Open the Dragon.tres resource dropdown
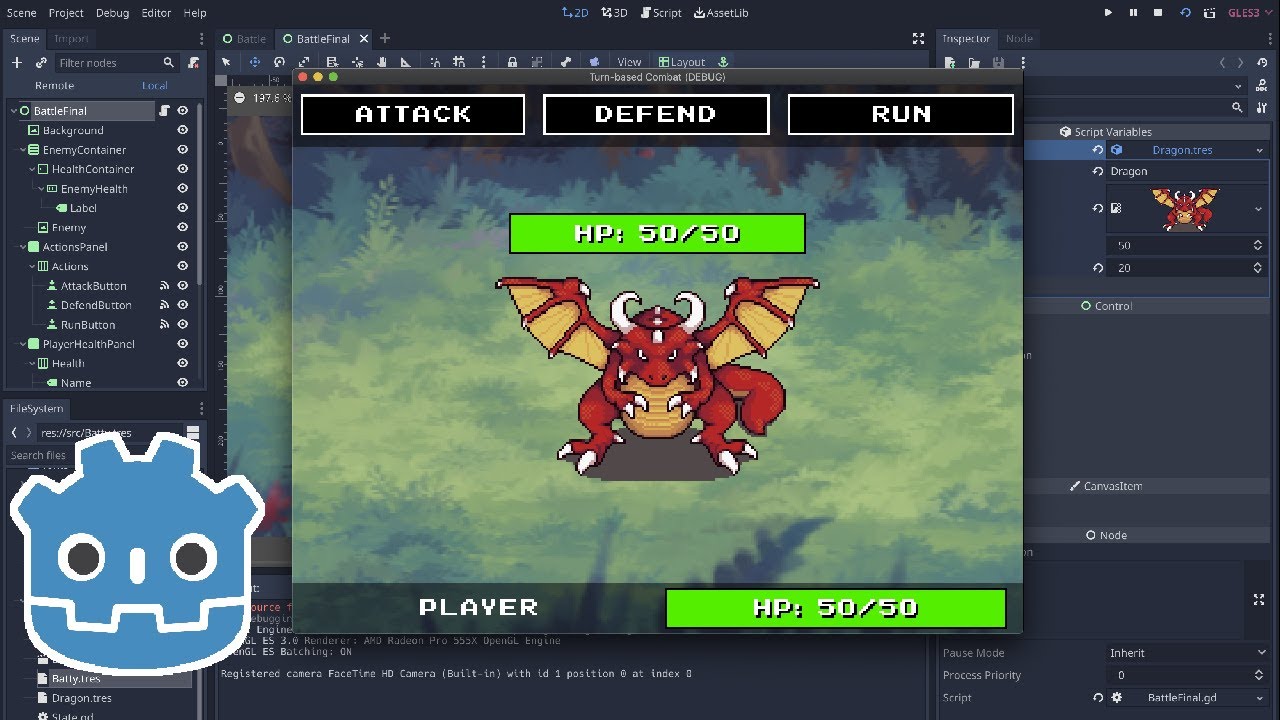Viewport: 1280px width, 720px height. (x=1259, y=150)
